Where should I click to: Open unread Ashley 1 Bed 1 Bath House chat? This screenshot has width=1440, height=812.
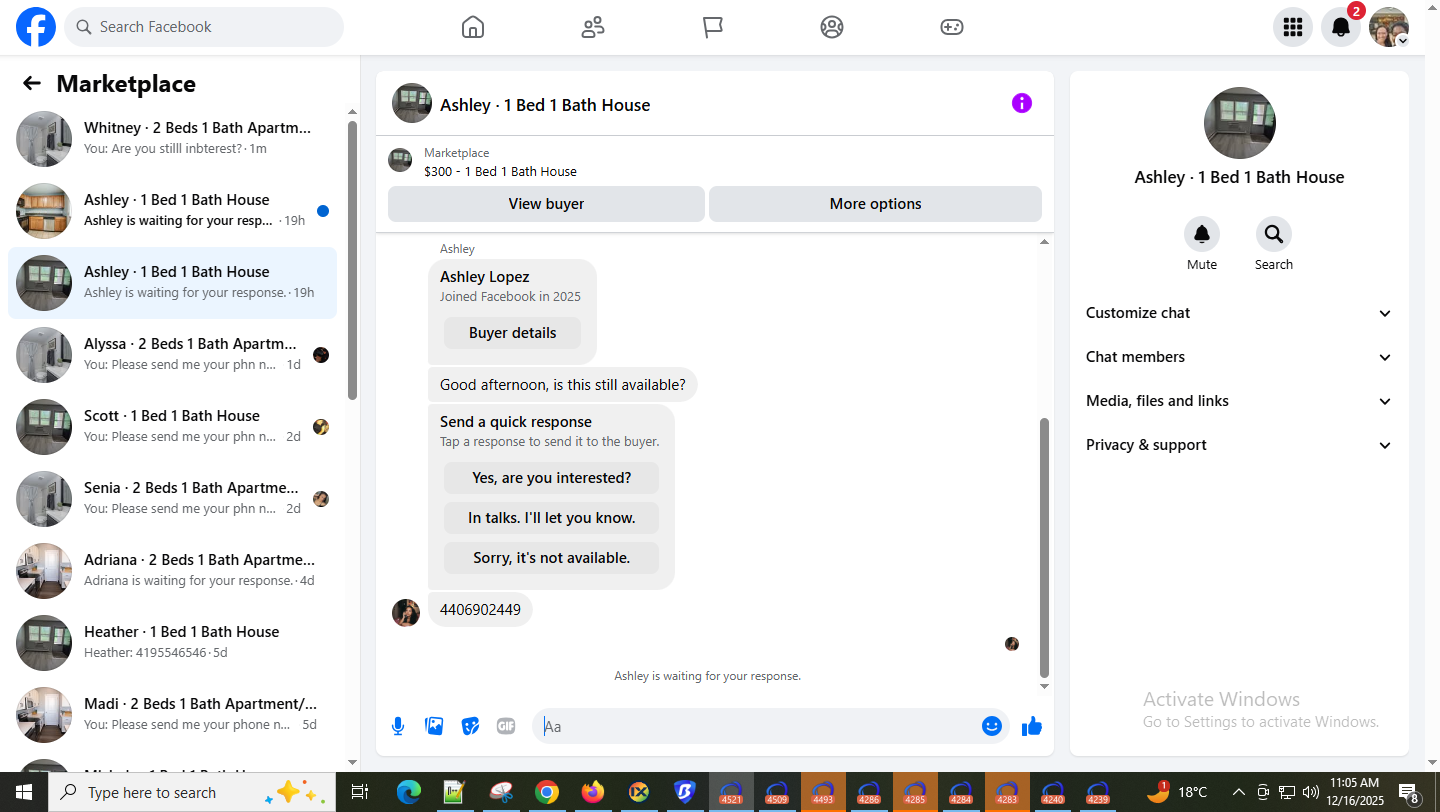tap(172, 211)
